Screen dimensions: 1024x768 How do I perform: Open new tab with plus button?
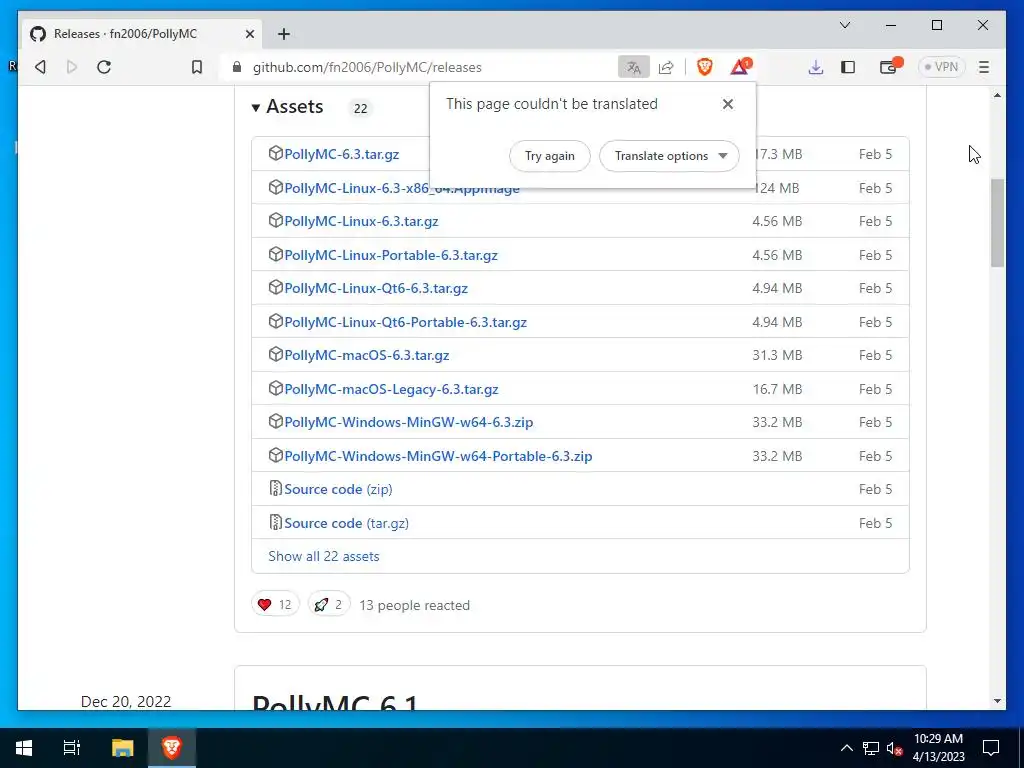point(283,34)
